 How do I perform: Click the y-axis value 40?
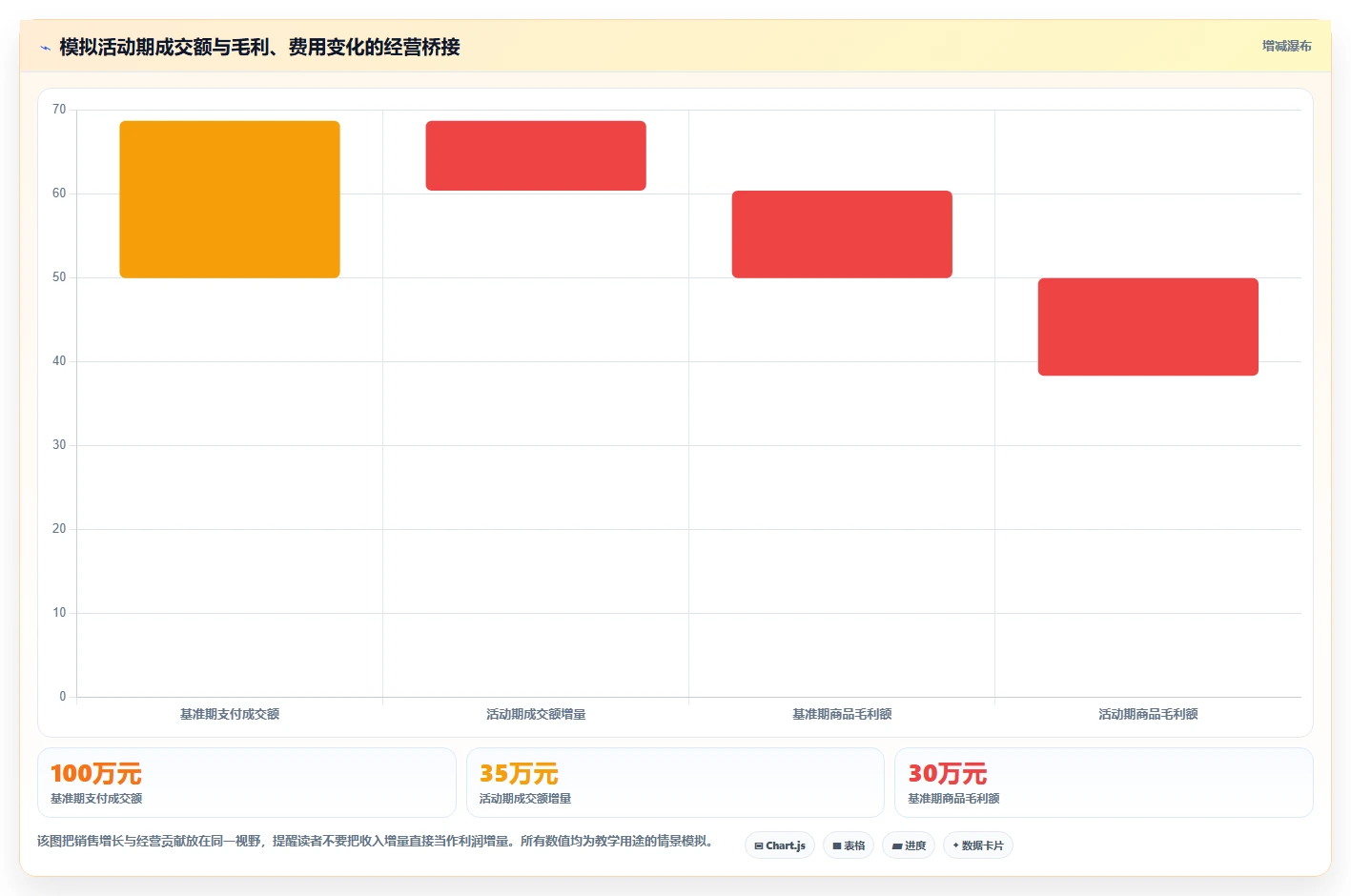click(59, 361)
